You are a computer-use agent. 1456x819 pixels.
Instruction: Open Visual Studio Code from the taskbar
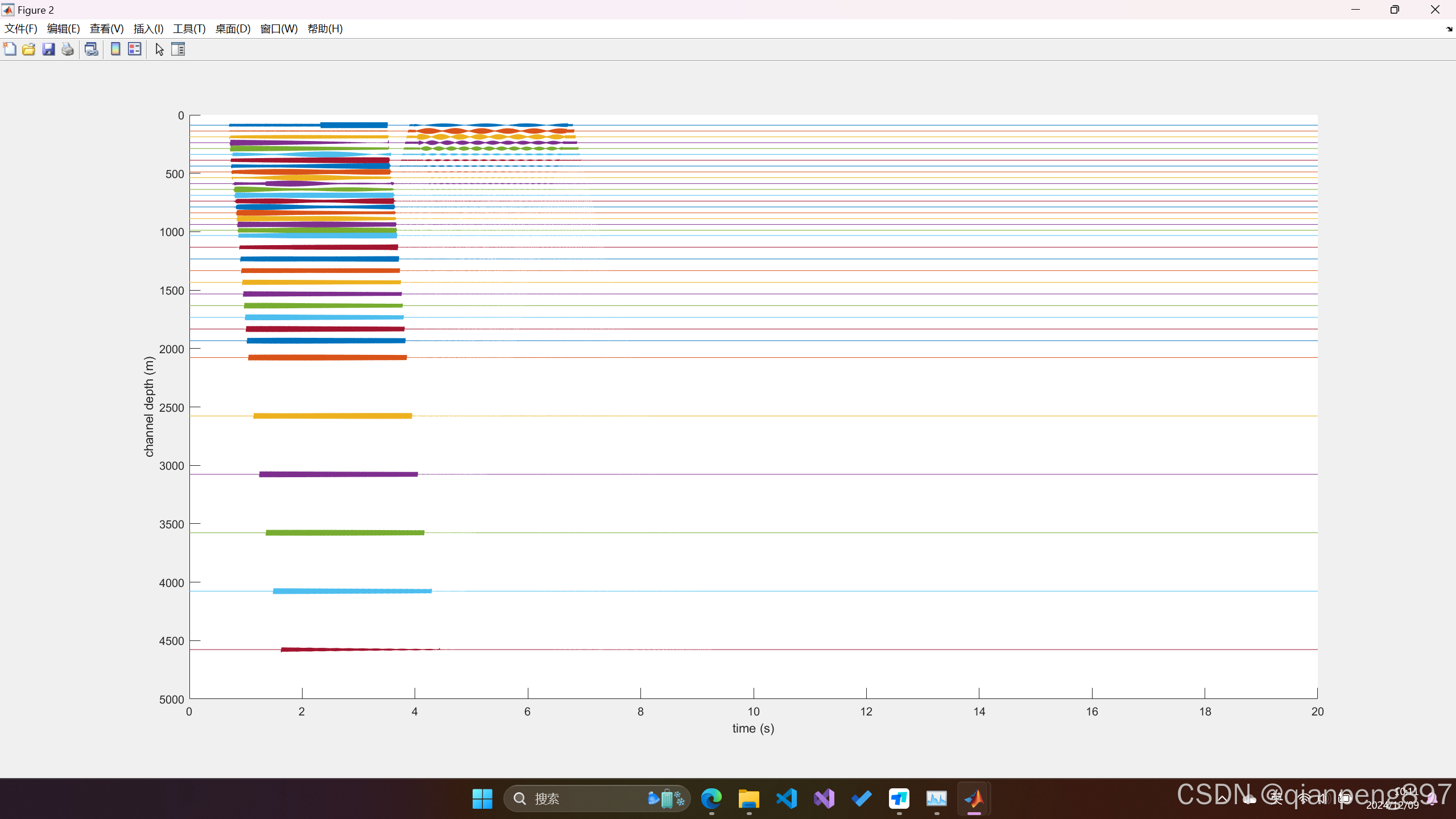tap(787, 799)
